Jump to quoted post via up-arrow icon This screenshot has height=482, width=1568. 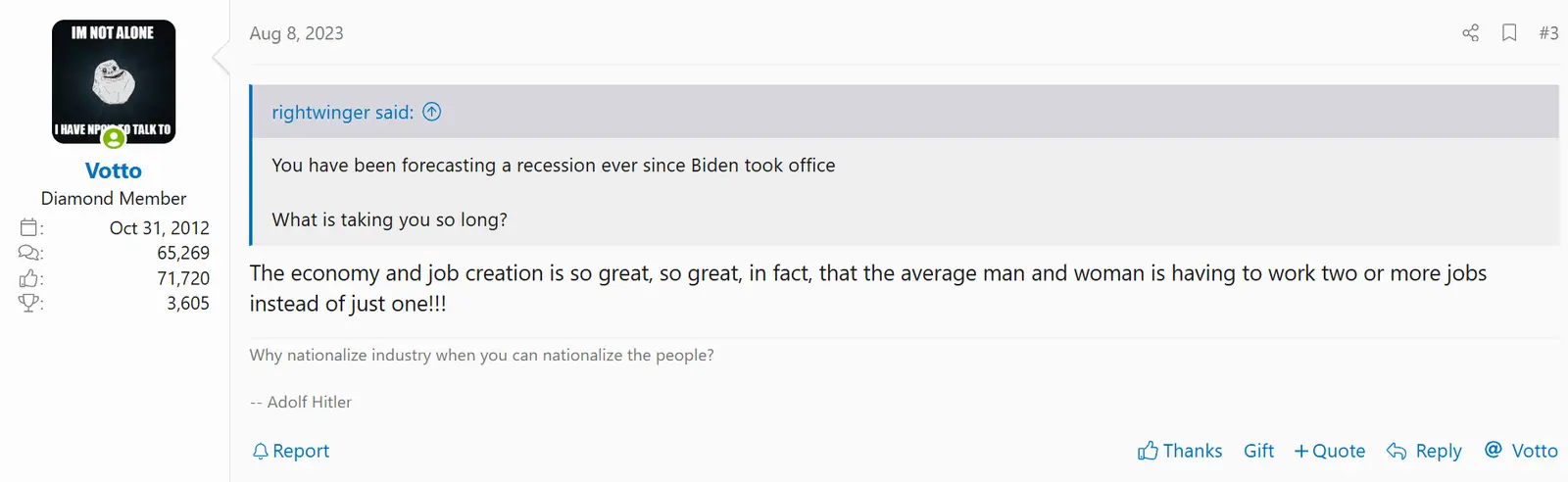(432, 112)
